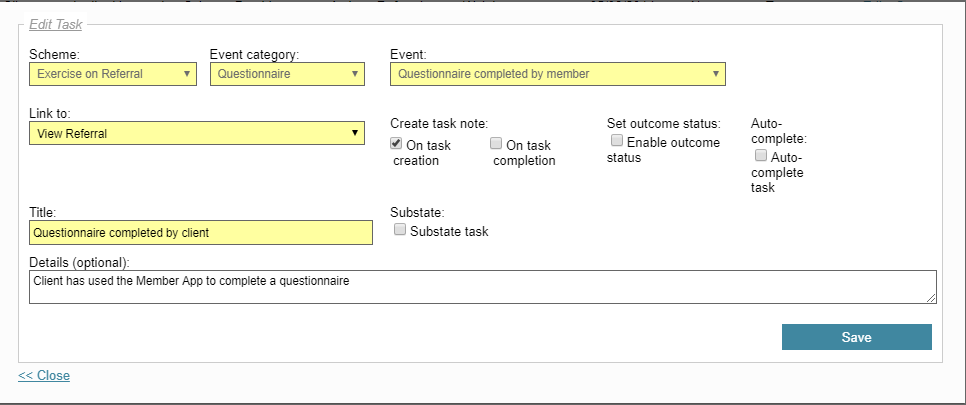This screenshot has height=405, width=966.
Task: Uncheck On task creation checkbox
Action: pyautogui.click(x=396, y=144)
